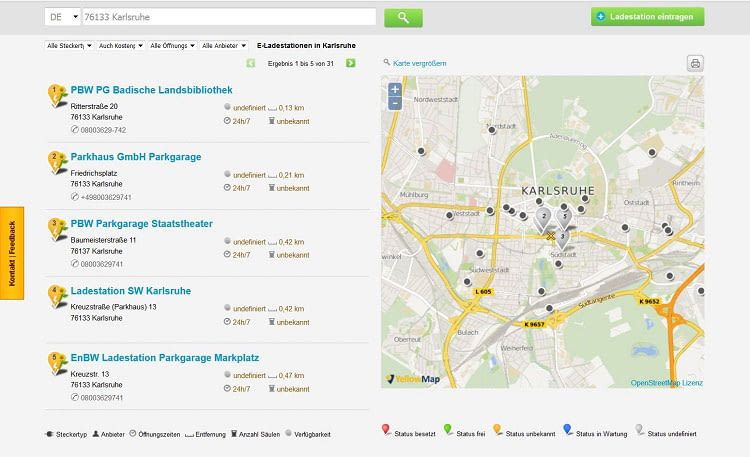Open the Alle Anbieter filter dropdown
750x457 pixels.
coord(224,46)
